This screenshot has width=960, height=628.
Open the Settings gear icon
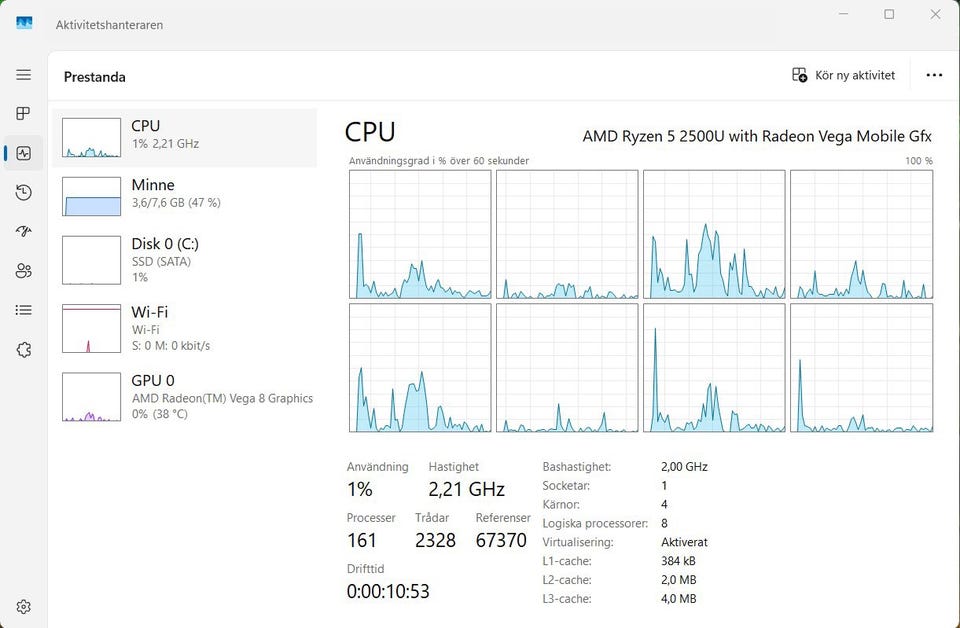click(24, 606)
